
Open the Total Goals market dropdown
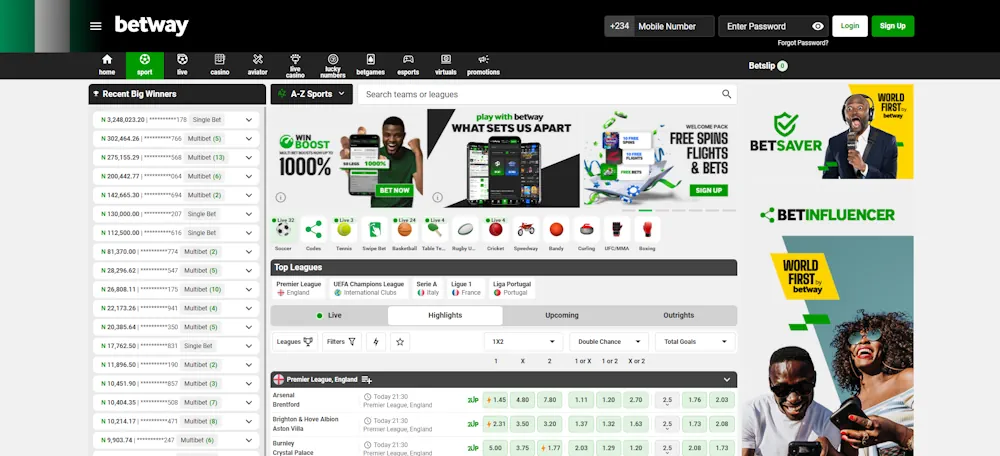[695, 342]
